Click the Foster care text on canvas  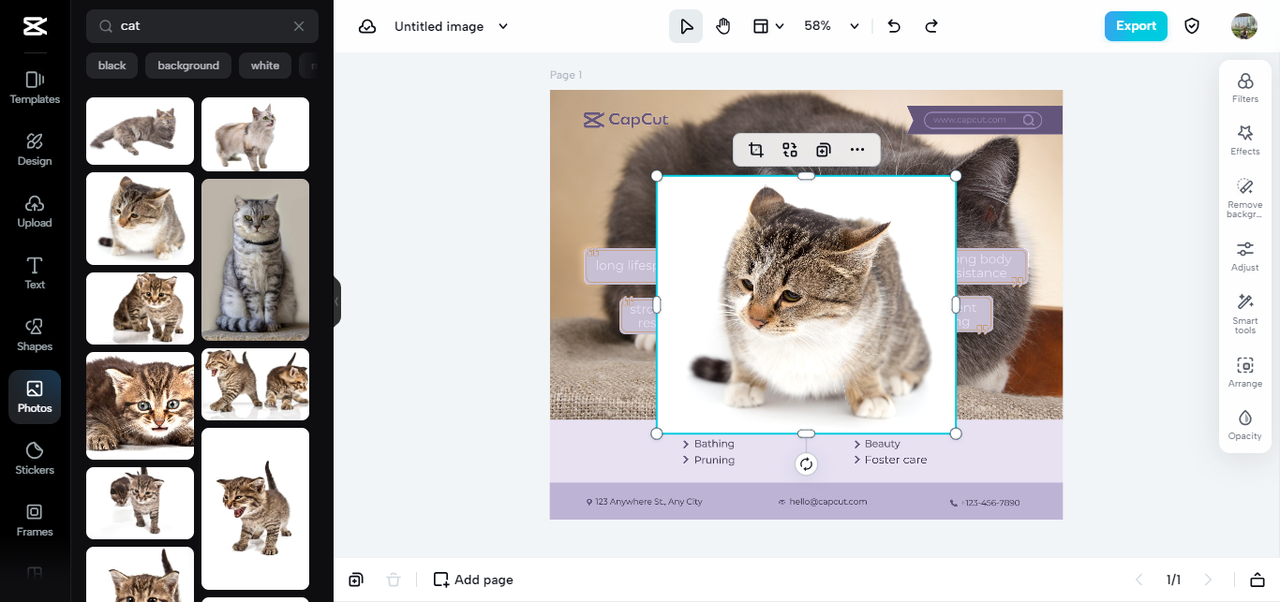click(x=896, y=460)
